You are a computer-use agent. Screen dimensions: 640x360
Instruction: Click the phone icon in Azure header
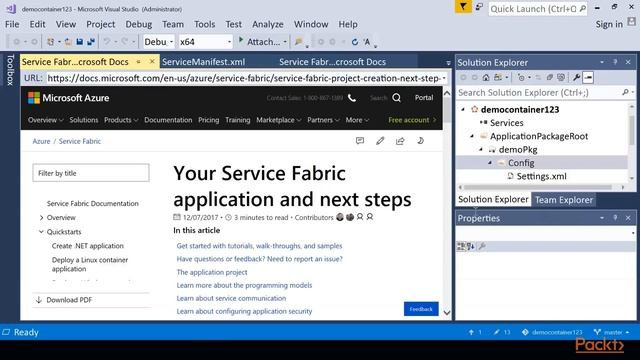[x=352, y=98]
